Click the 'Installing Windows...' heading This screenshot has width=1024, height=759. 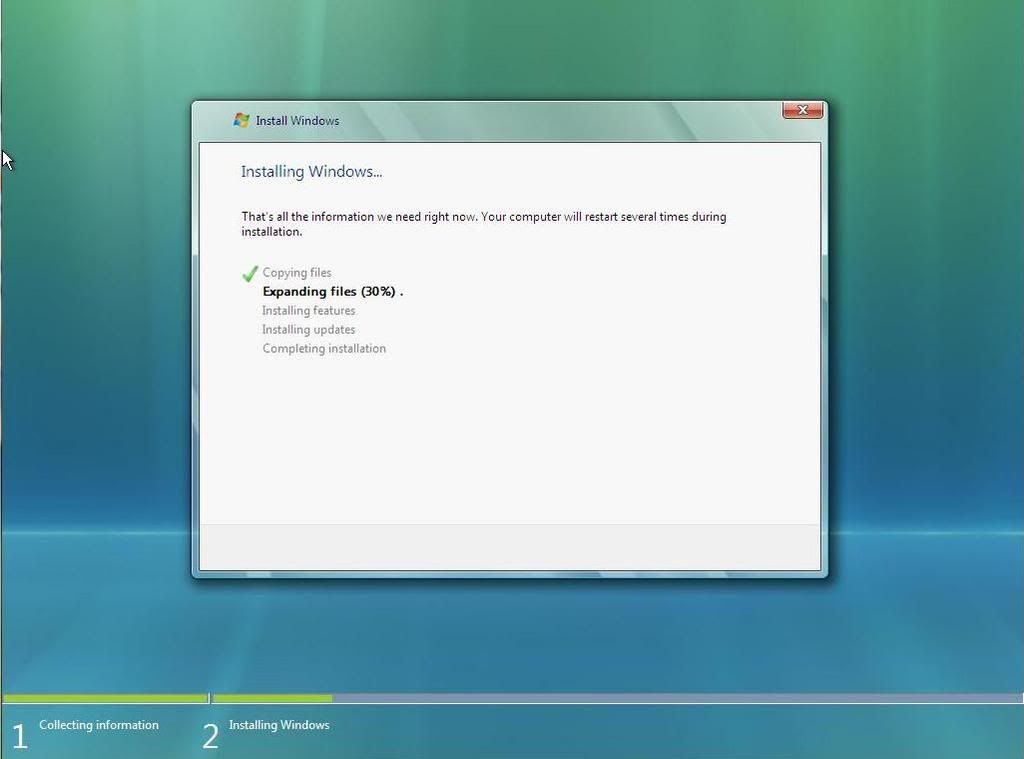click(312, 171)
